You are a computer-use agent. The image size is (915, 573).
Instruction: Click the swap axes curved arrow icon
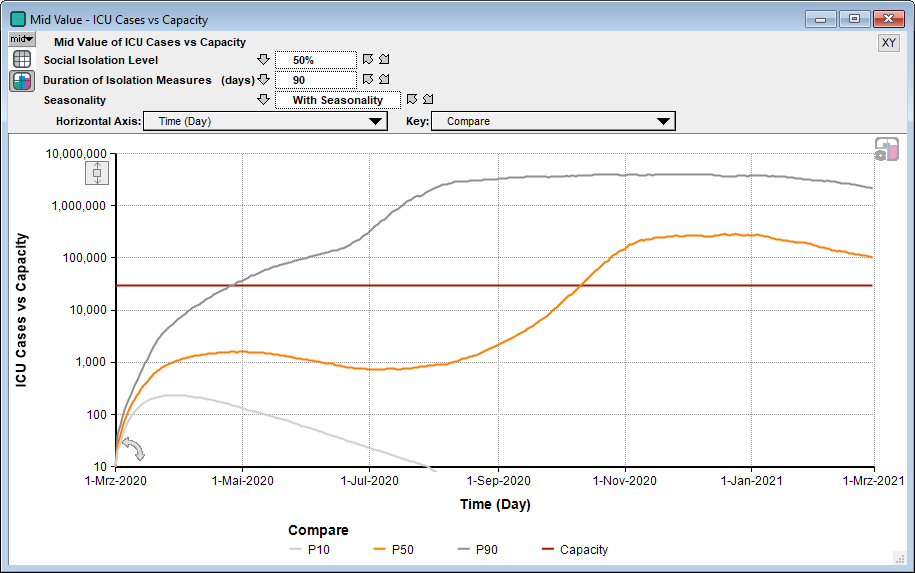134,449
